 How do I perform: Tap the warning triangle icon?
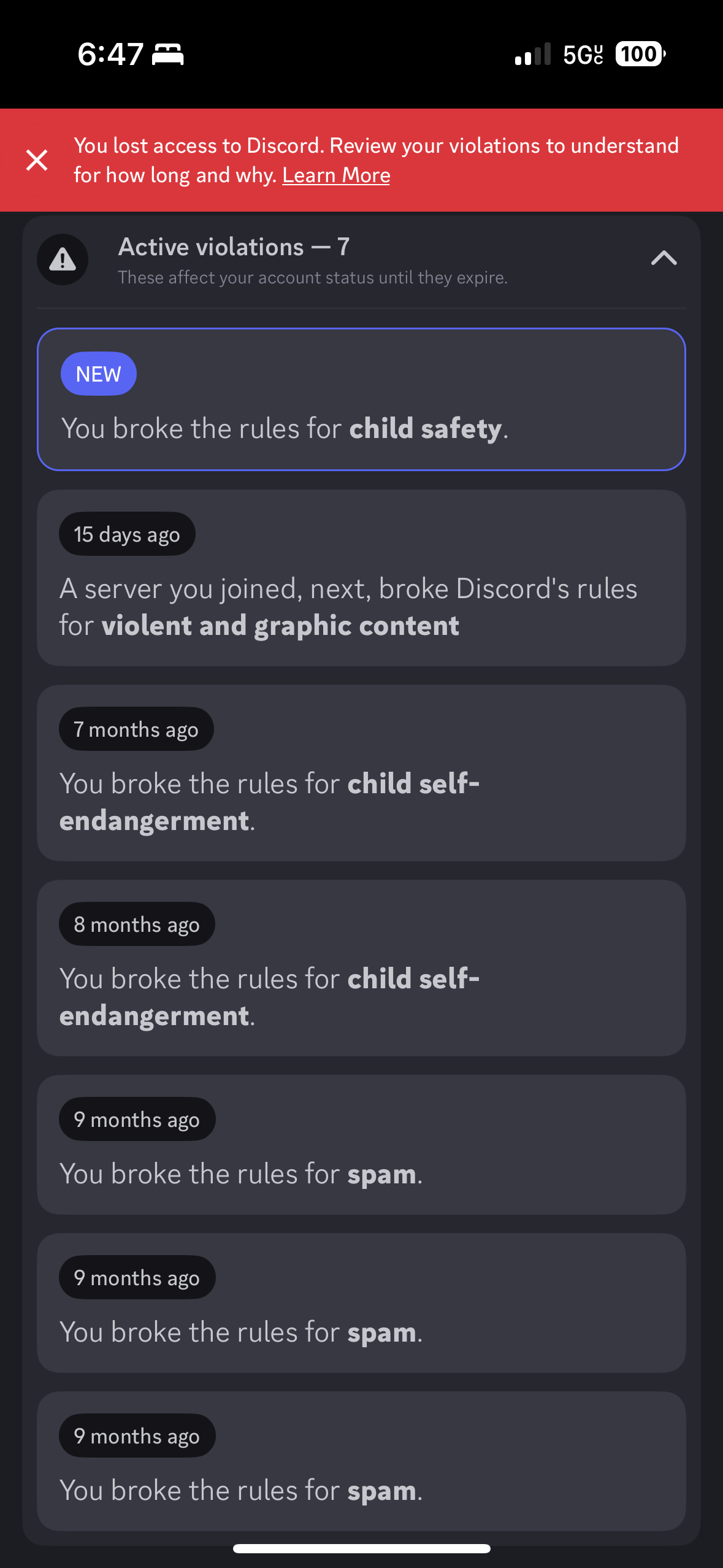tap(63, 259)
